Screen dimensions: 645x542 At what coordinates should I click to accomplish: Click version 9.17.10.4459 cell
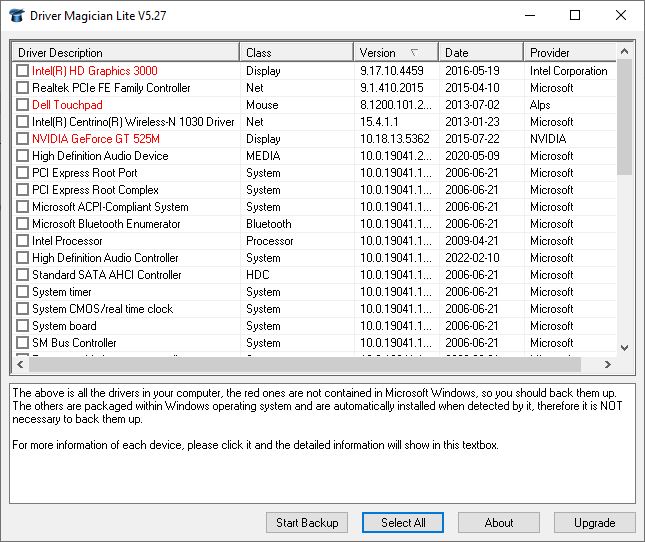(392, 71)
